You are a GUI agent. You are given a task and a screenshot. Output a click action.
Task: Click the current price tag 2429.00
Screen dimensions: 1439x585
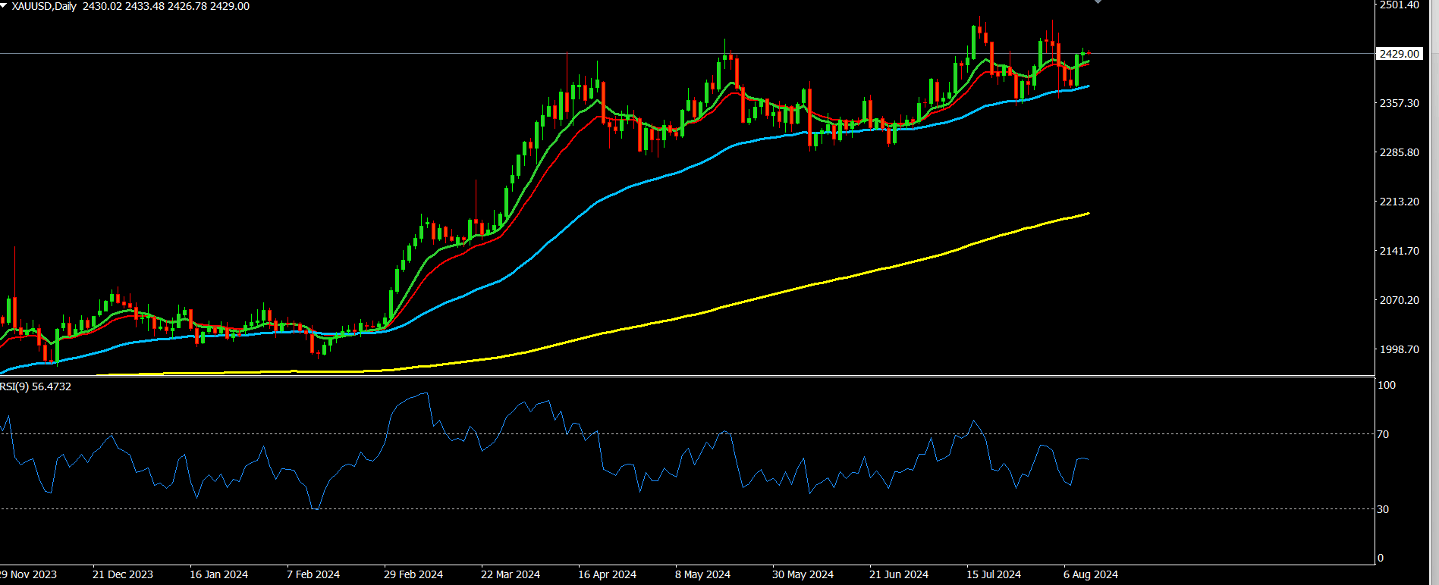coord(1399,54)
